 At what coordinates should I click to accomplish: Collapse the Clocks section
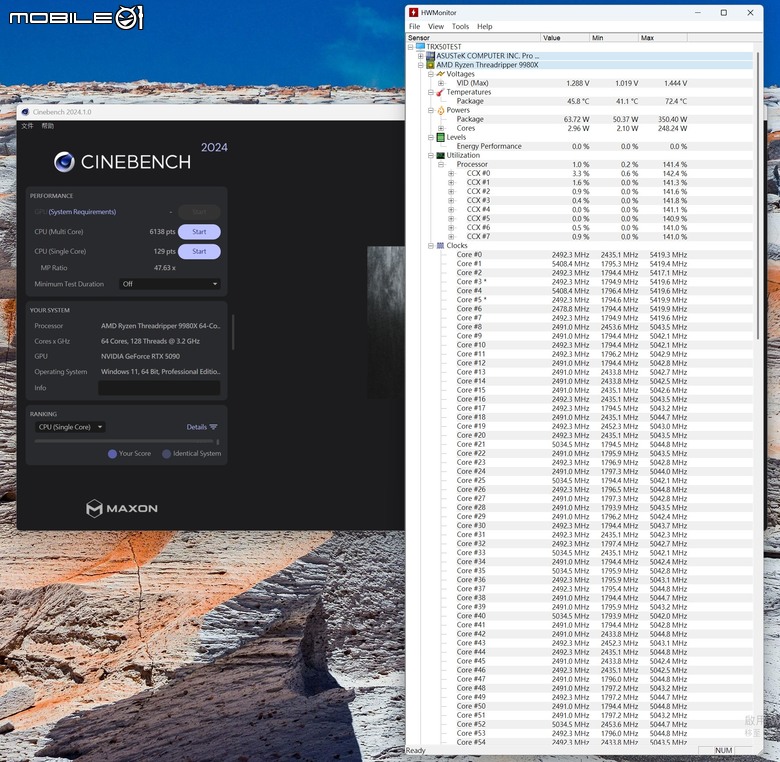431,246
